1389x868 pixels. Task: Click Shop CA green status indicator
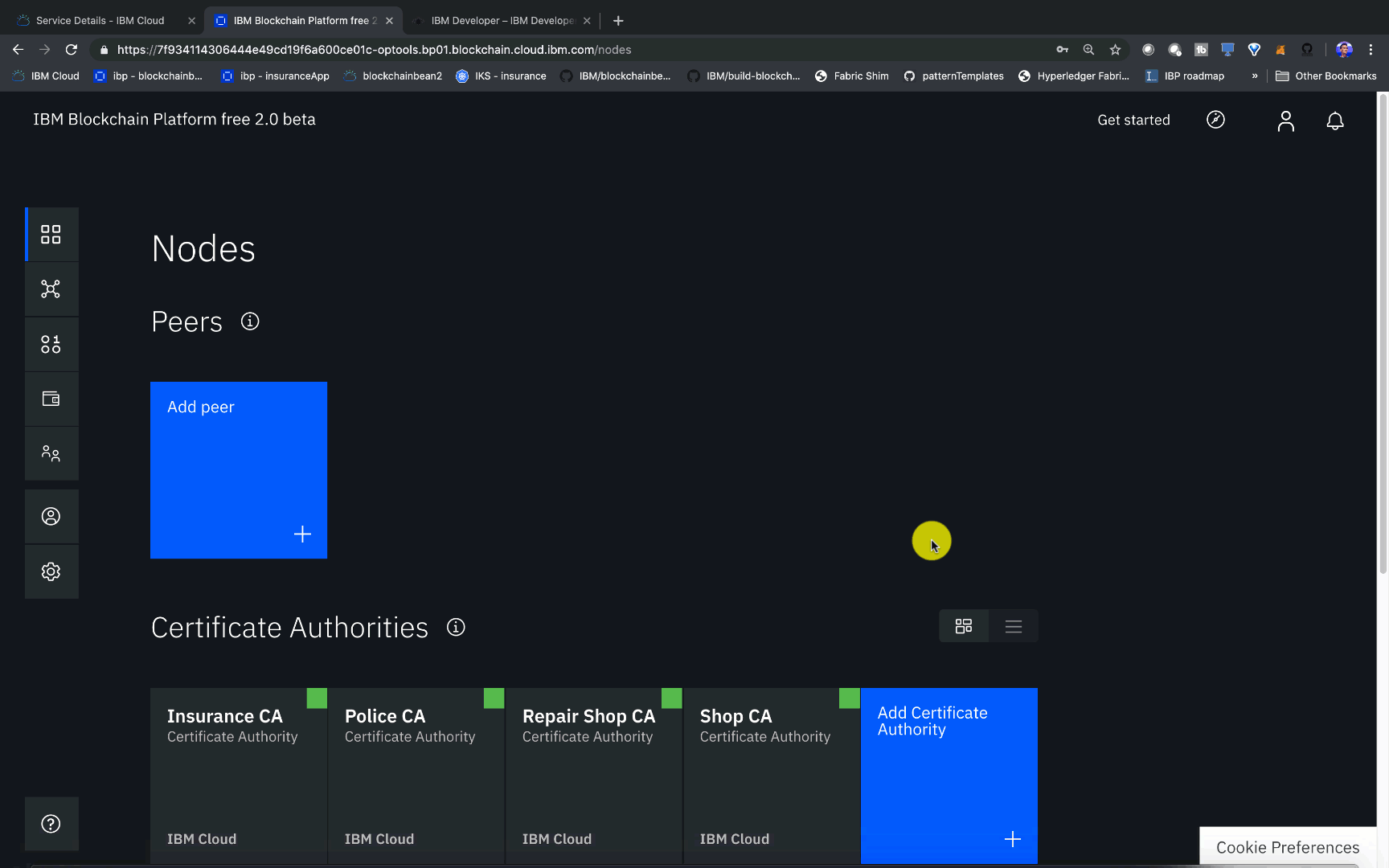point(850,698)
